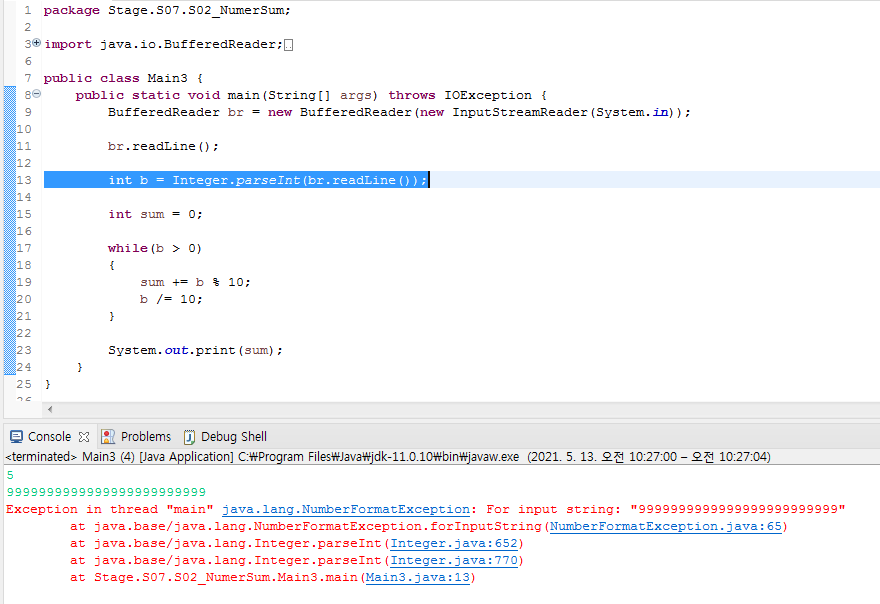Click the console input '5' line
The height and width of the screenshot is (604, 880).
pyautogui.click(x=10, y=475)
